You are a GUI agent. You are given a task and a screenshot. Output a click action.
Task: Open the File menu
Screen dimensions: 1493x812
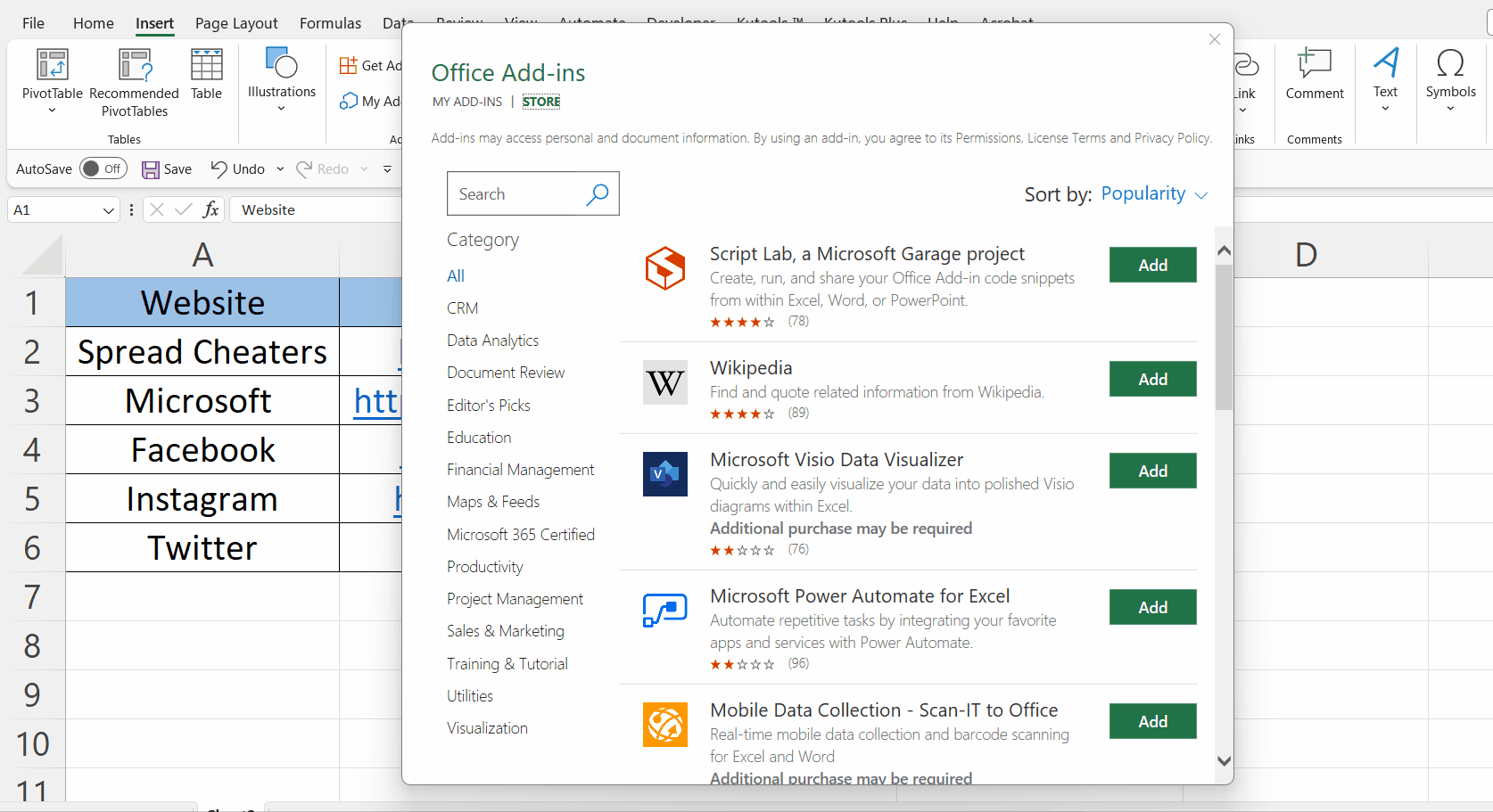tap(33, 23)
